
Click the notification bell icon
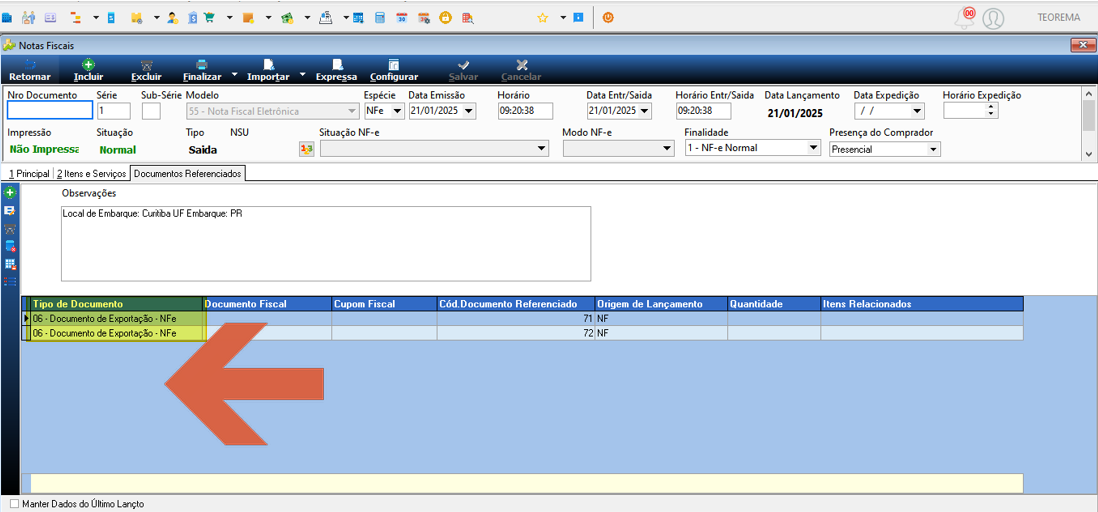[x=965, y=18]
